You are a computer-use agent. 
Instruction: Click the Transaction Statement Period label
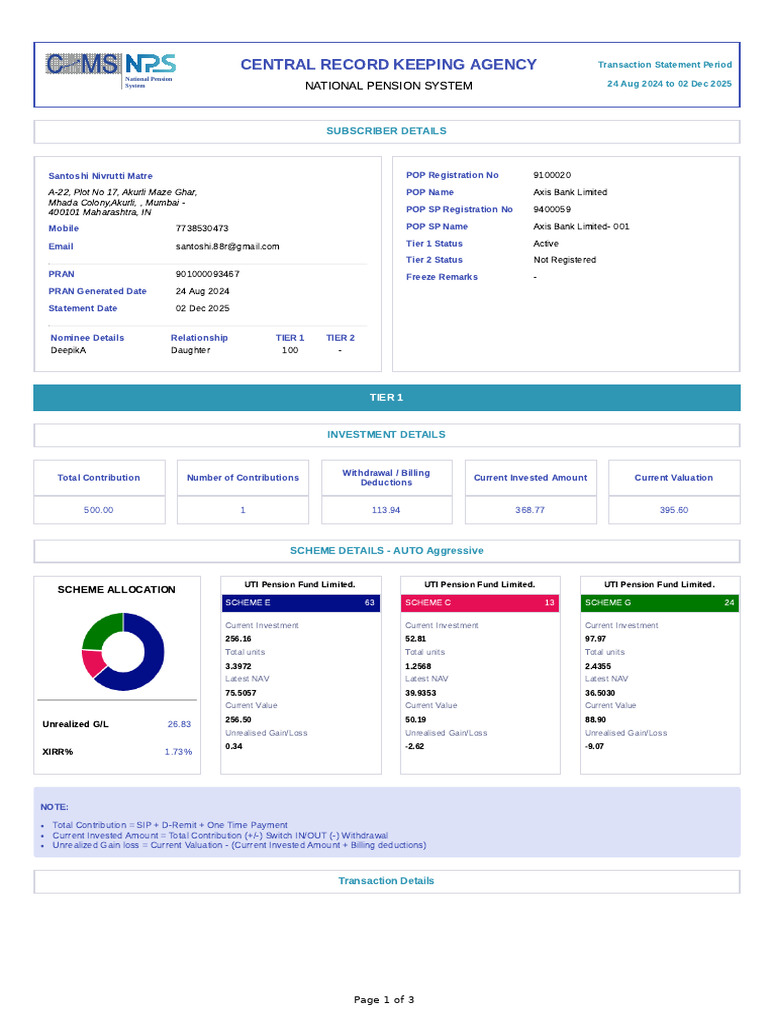[665, 65]
